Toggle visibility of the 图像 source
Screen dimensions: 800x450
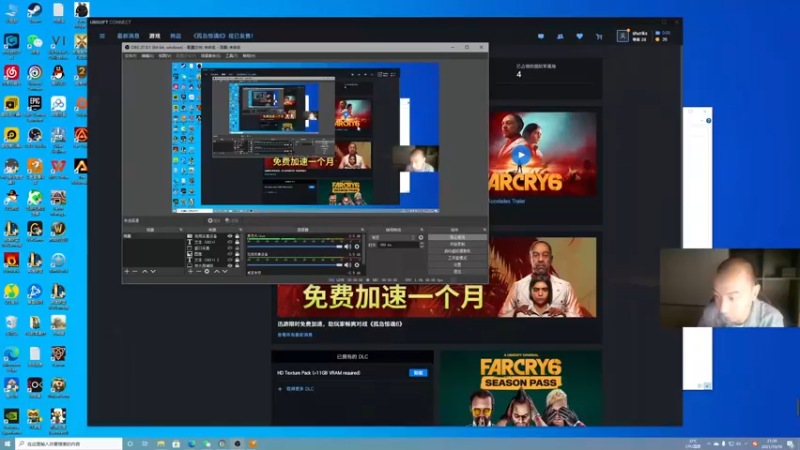230,254
